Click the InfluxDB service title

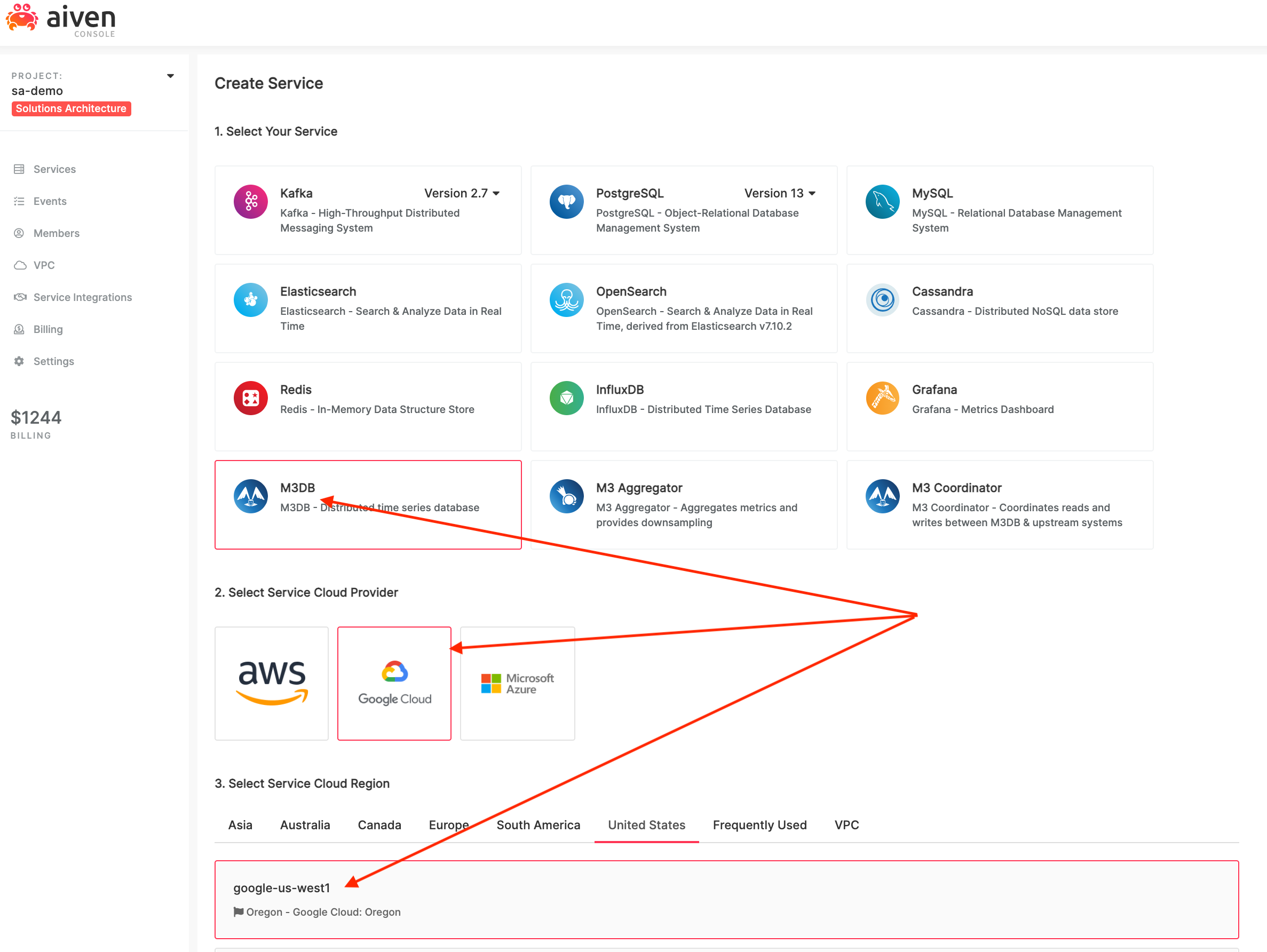(x=620, y=390)
